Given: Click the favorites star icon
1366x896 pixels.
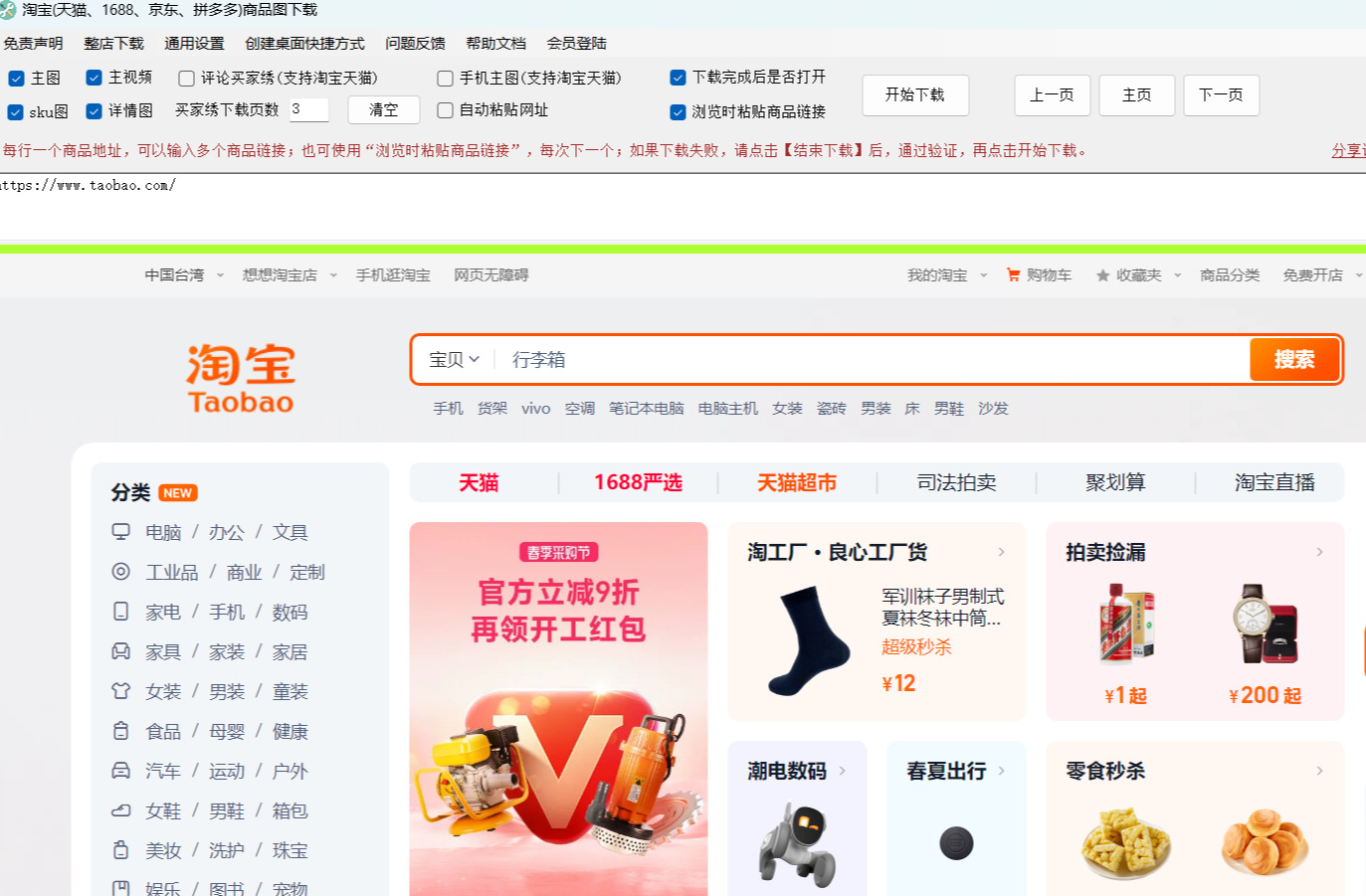Looking at the screenshot, I should (1102, 275).
